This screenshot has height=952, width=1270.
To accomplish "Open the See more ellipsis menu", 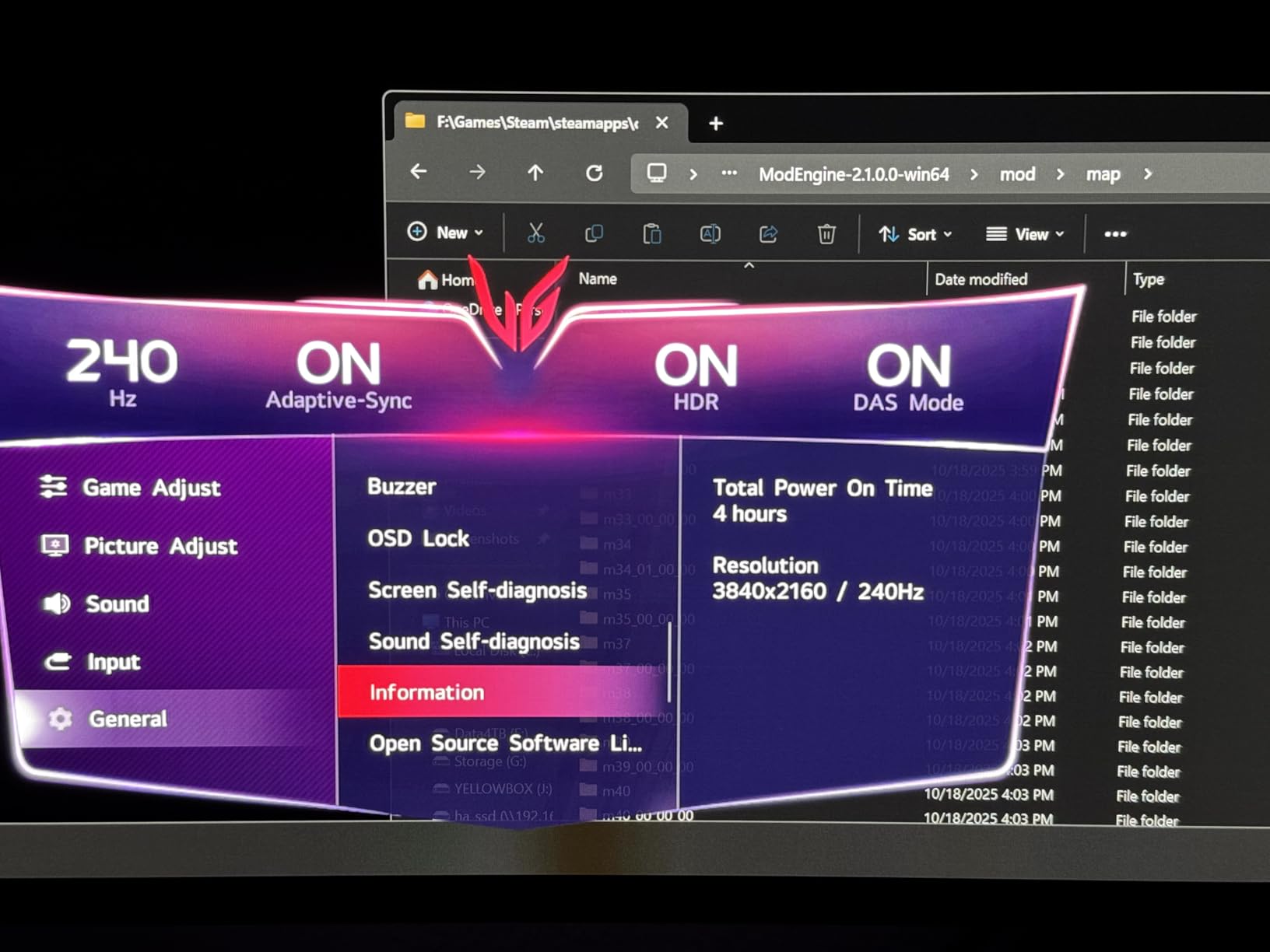I will 1115,234.
